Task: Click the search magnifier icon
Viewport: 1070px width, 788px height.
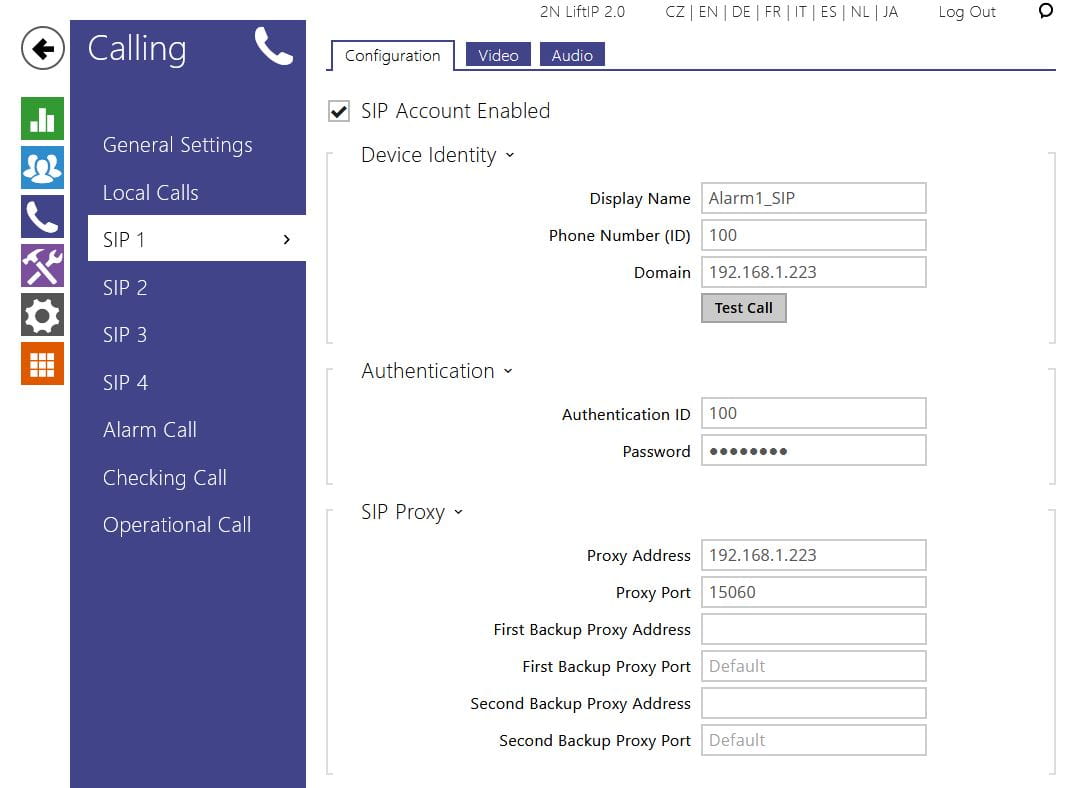Action: (x=1045, y=11)
